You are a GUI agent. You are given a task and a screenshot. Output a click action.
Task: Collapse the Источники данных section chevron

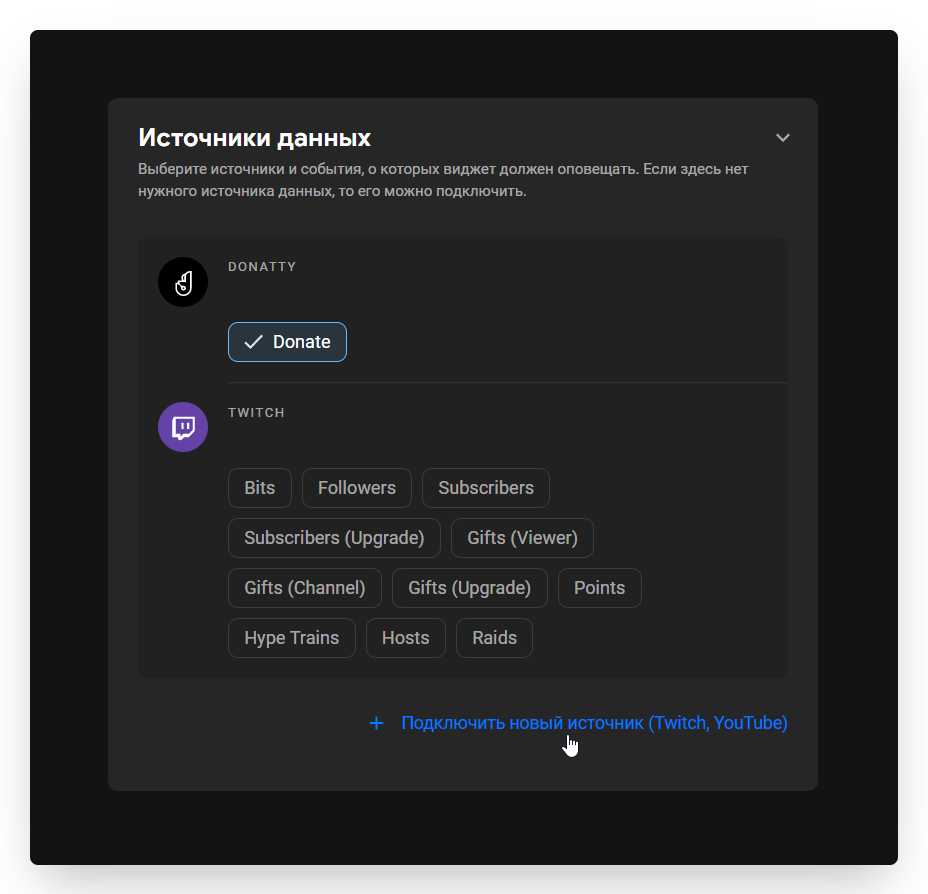coord(783,138)
